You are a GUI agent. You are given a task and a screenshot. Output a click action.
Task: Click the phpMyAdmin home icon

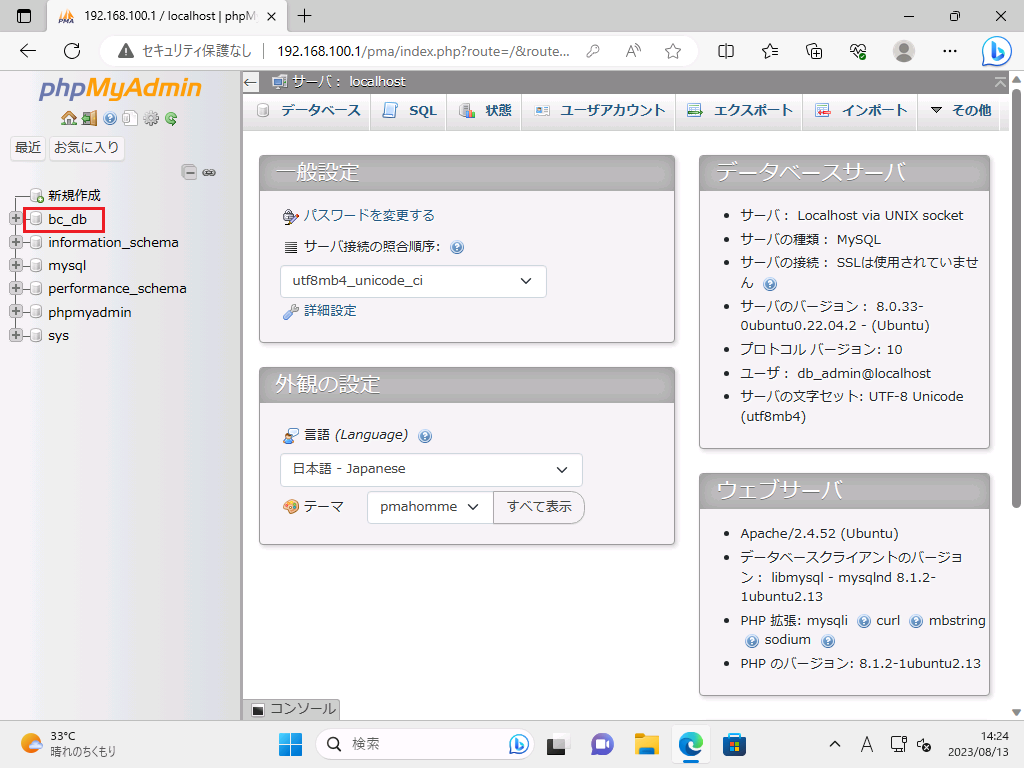coord(68,118)
